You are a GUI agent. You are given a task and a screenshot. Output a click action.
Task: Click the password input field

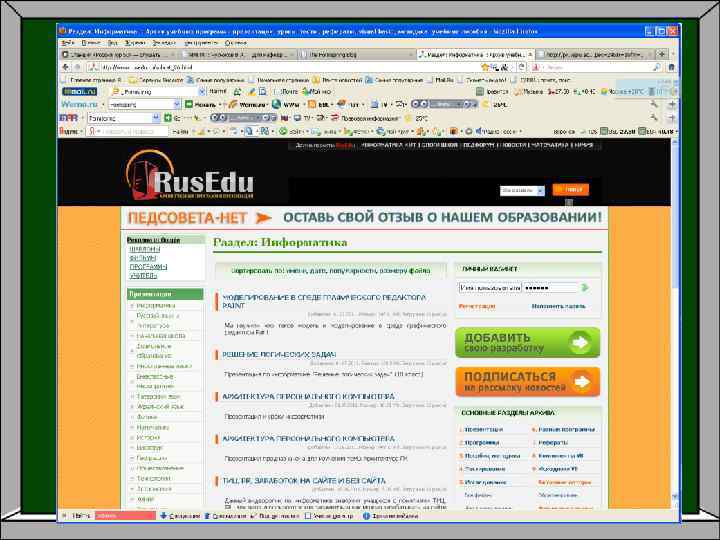pos(551,288)
